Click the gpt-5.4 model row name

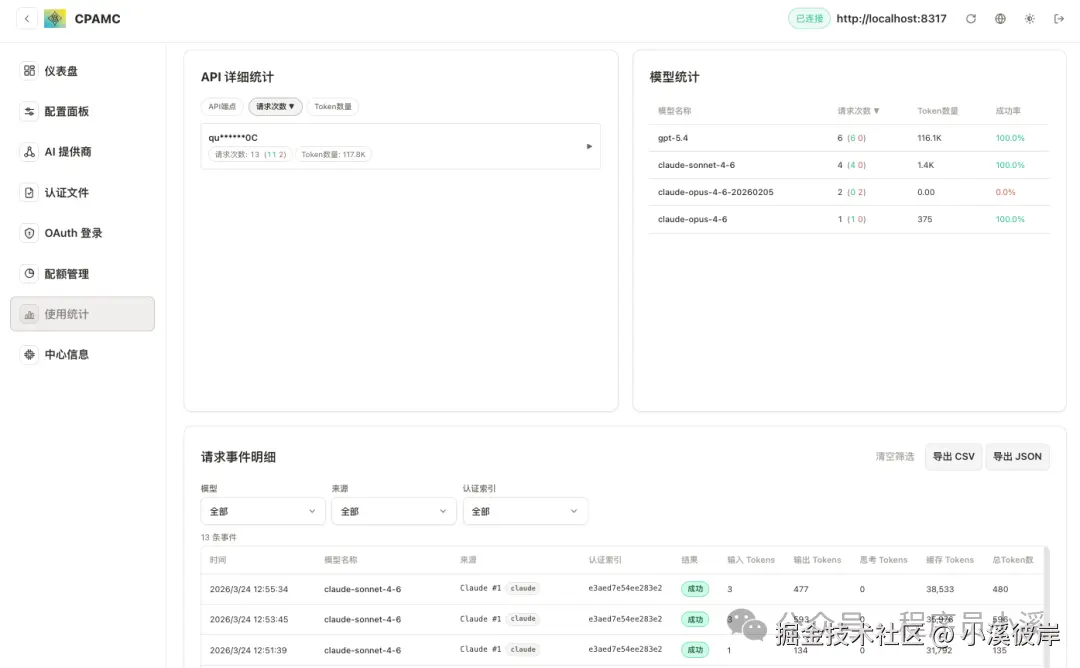[x=673, y=138]
